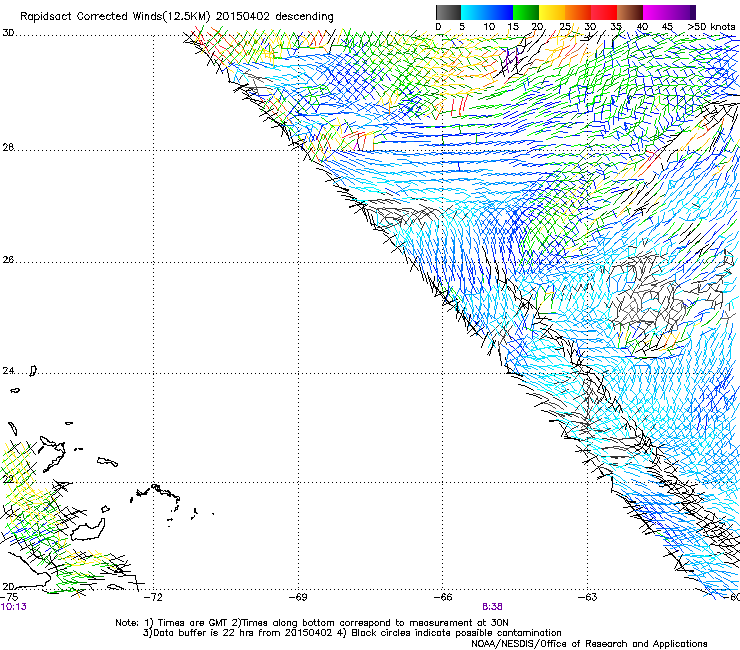Click the dark purple 45-50 knots legend swatch
The image size is (740, 650).
(682, 12)
